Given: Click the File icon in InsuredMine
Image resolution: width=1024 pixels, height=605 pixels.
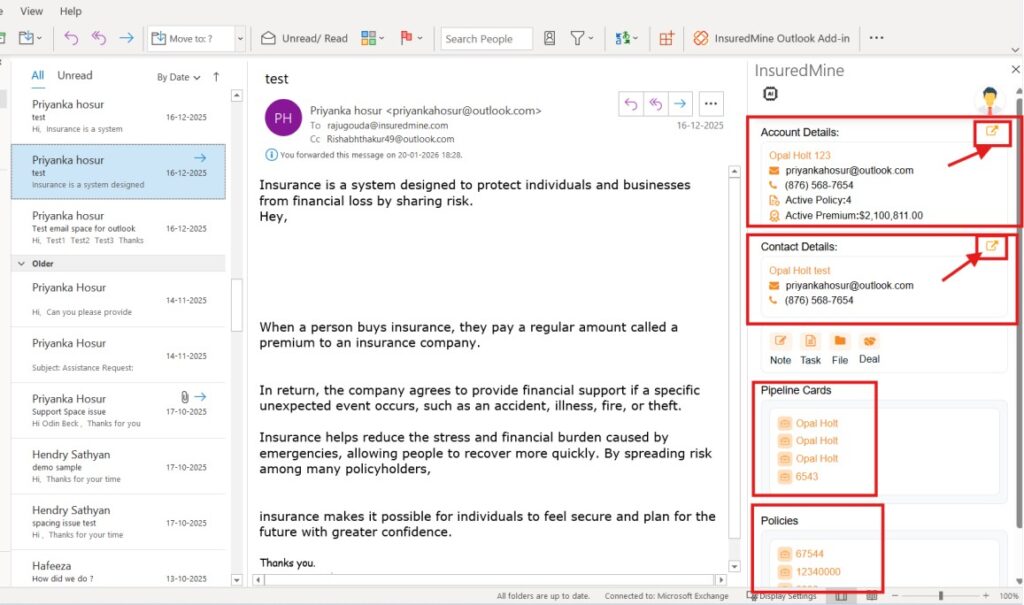Looking at the screenshot, I should tap(840, 342).
